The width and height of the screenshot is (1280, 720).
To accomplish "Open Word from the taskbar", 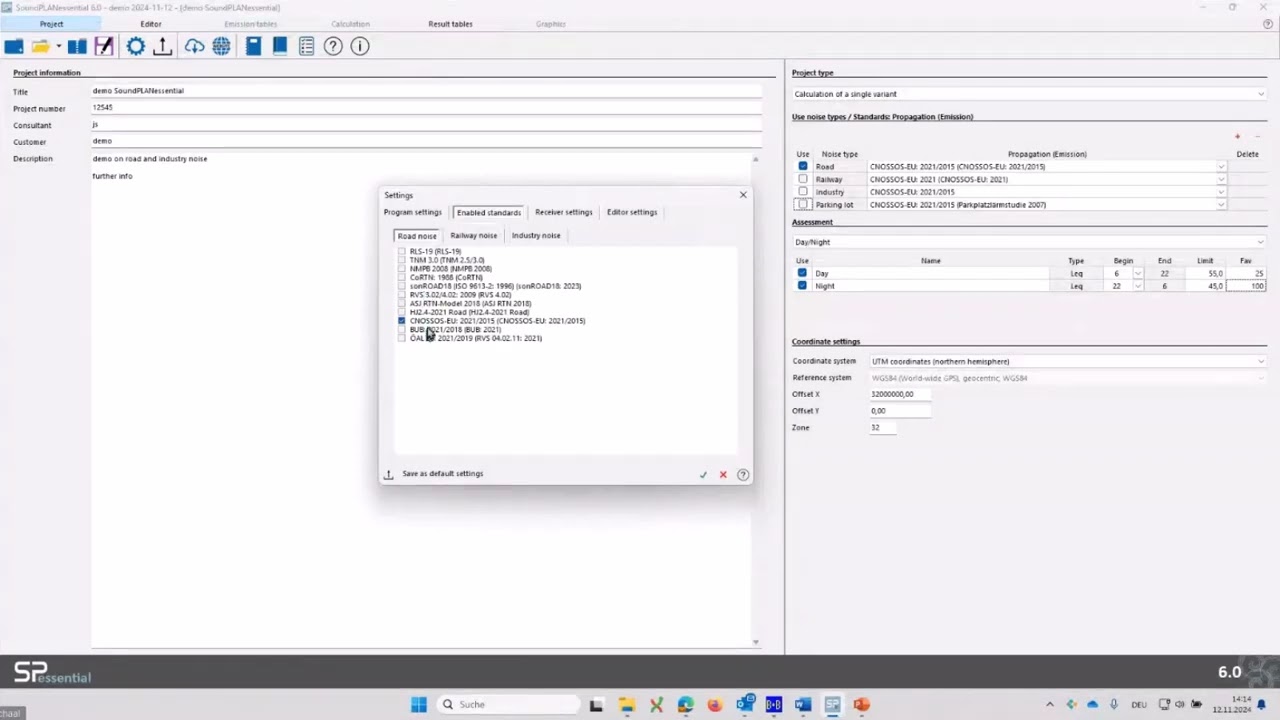I will tap(802, 705).
